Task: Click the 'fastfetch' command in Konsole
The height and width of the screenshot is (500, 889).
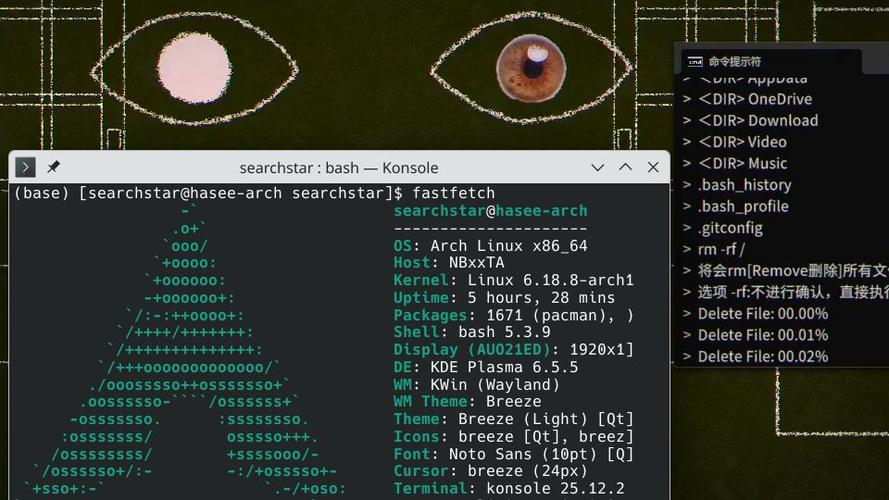Action: [454, 193]
